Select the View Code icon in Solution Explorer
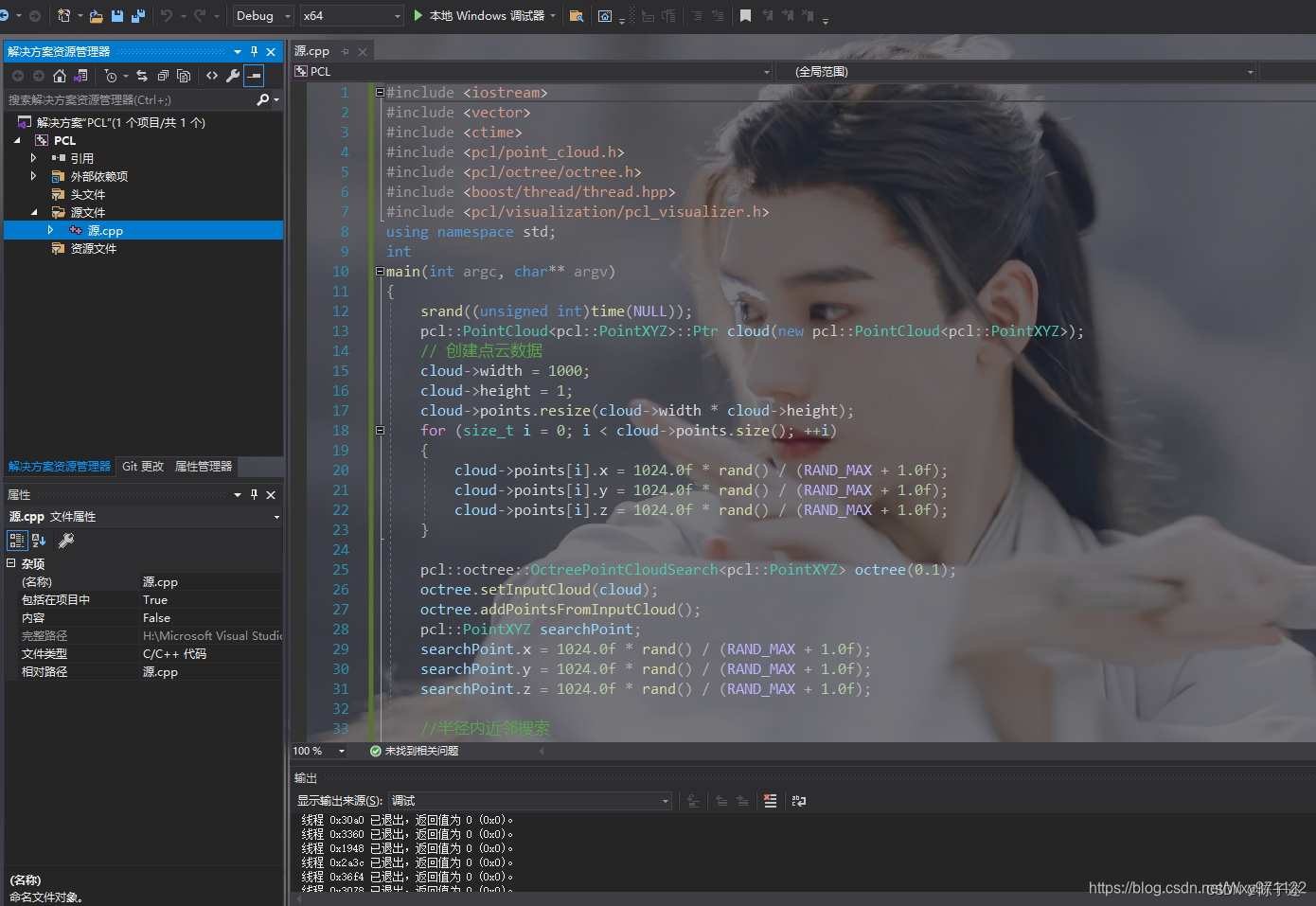Viewport: 1316px width, 906px height. click(x=212, y=76)
